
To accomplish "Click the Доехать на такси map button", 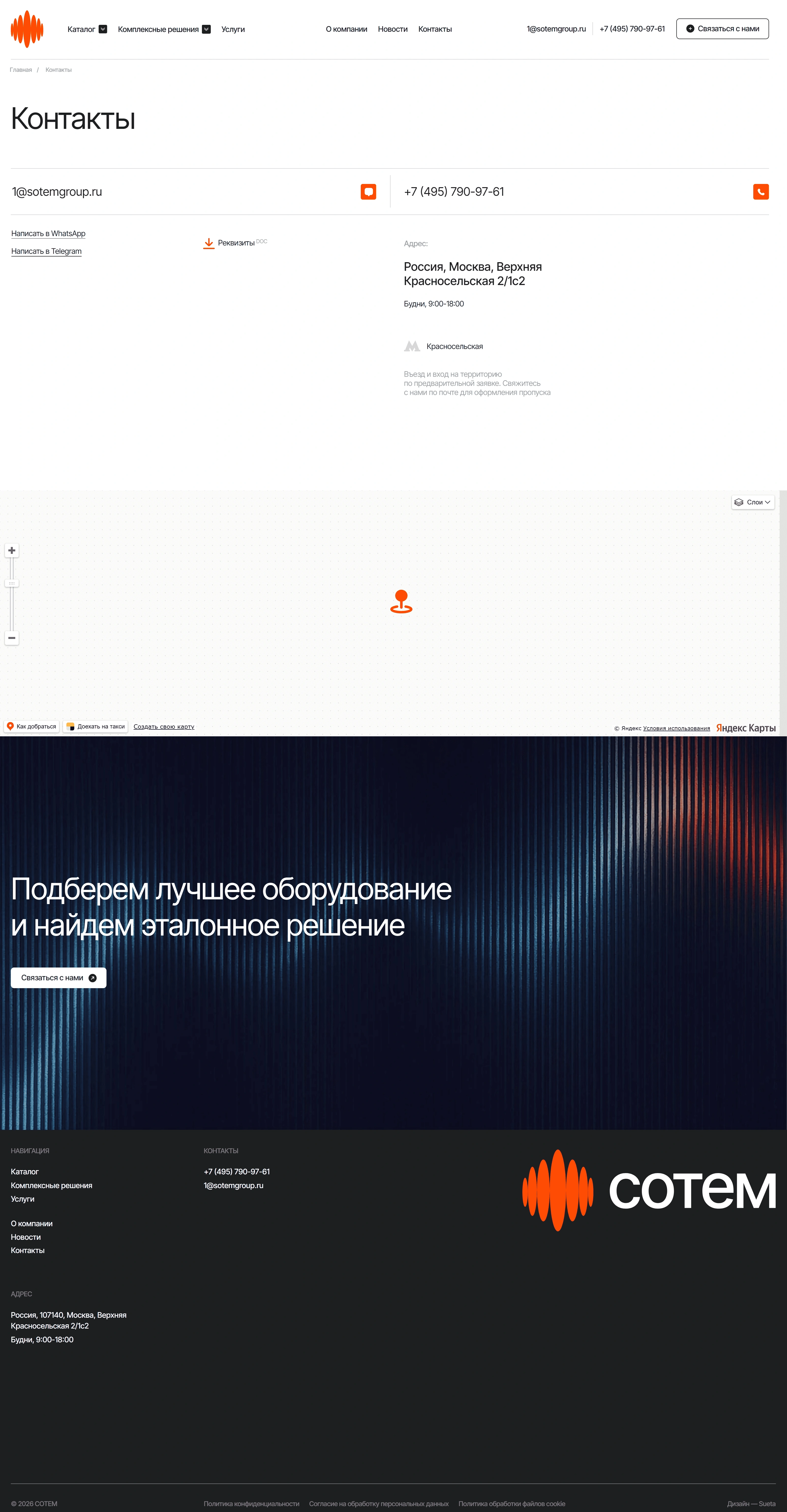I will (96, 727).
